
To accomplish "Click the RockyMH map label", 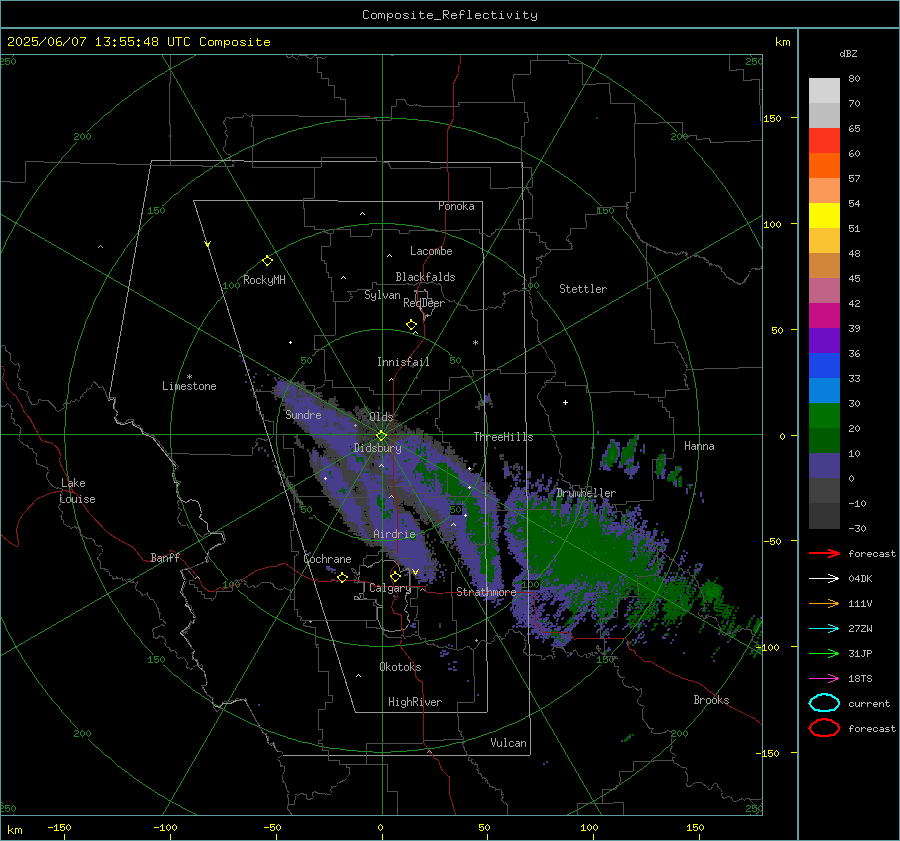I will click(264, 280).
